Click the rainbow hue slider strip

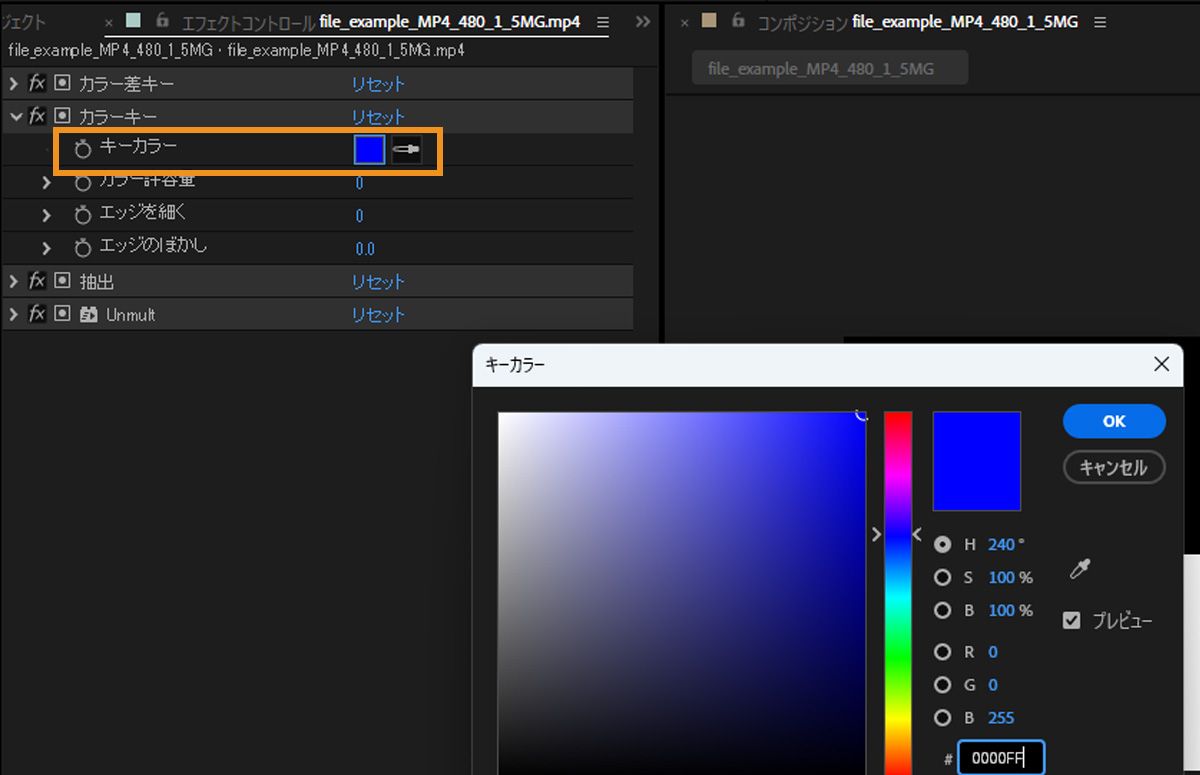pyautogui.click(x=897, y=592)
